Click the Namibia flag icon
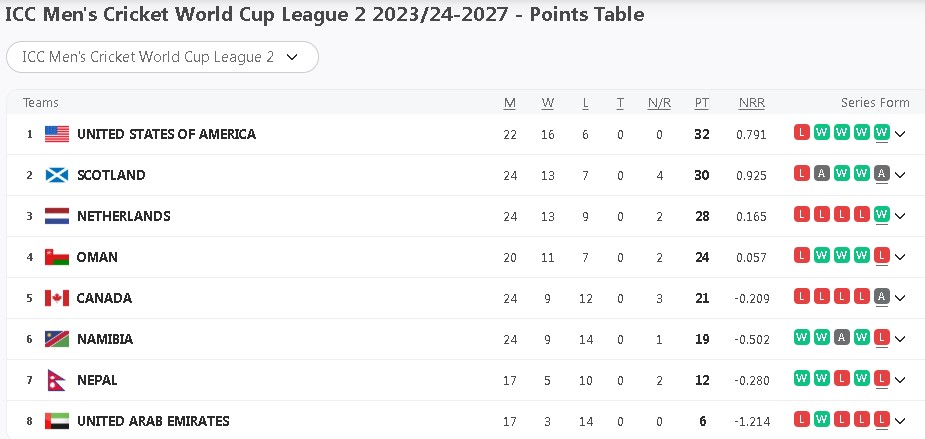Screen dimensions: 925x439 tap(57, 339)
